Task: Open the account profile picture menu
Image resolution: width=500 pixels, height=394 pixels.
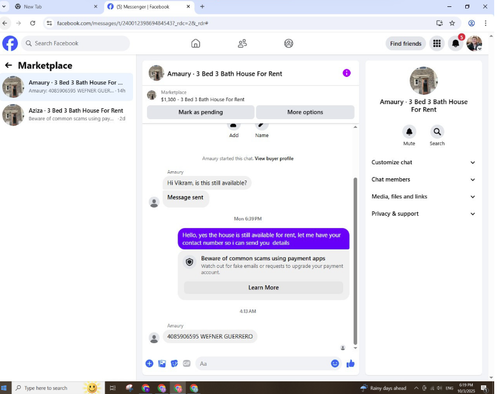Action: pos(474,43)
